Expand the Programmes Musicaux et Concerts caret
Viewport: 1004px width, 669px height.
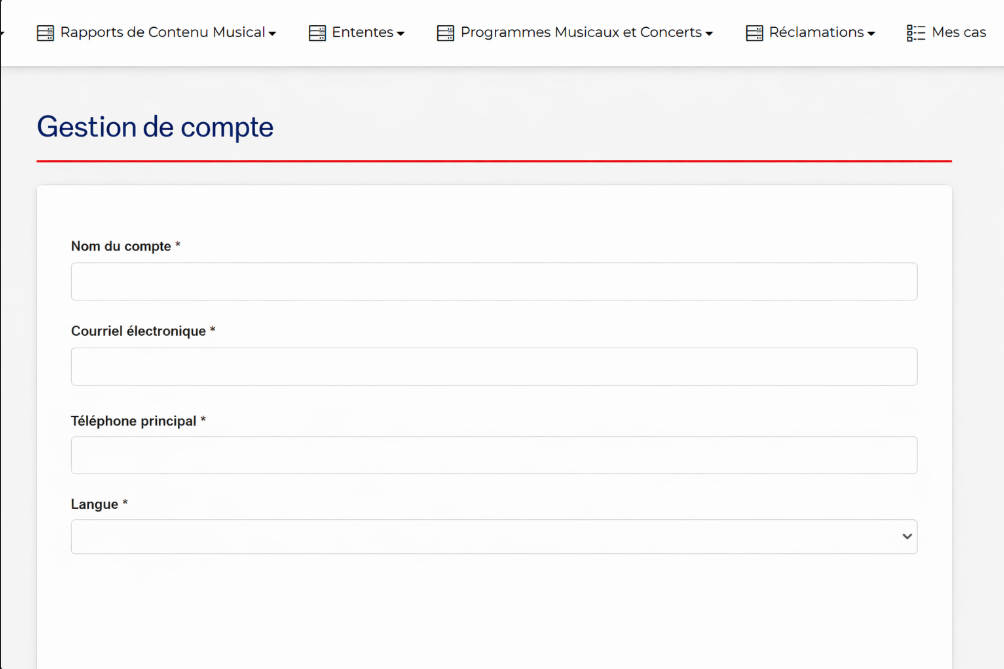[709, 34]
